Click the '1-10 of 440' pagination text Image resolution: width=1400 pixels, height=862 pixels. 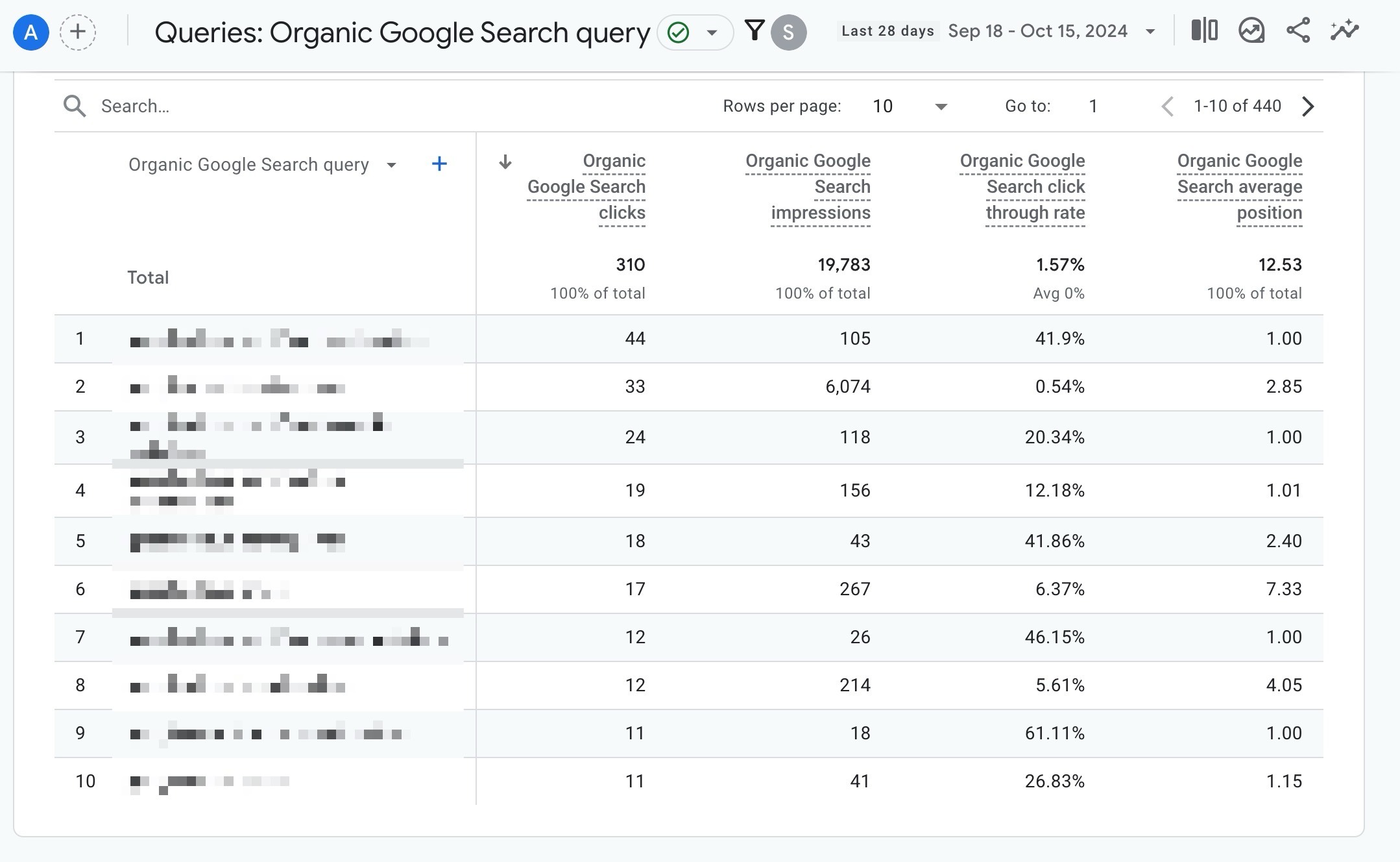[x=1237, y=106]
